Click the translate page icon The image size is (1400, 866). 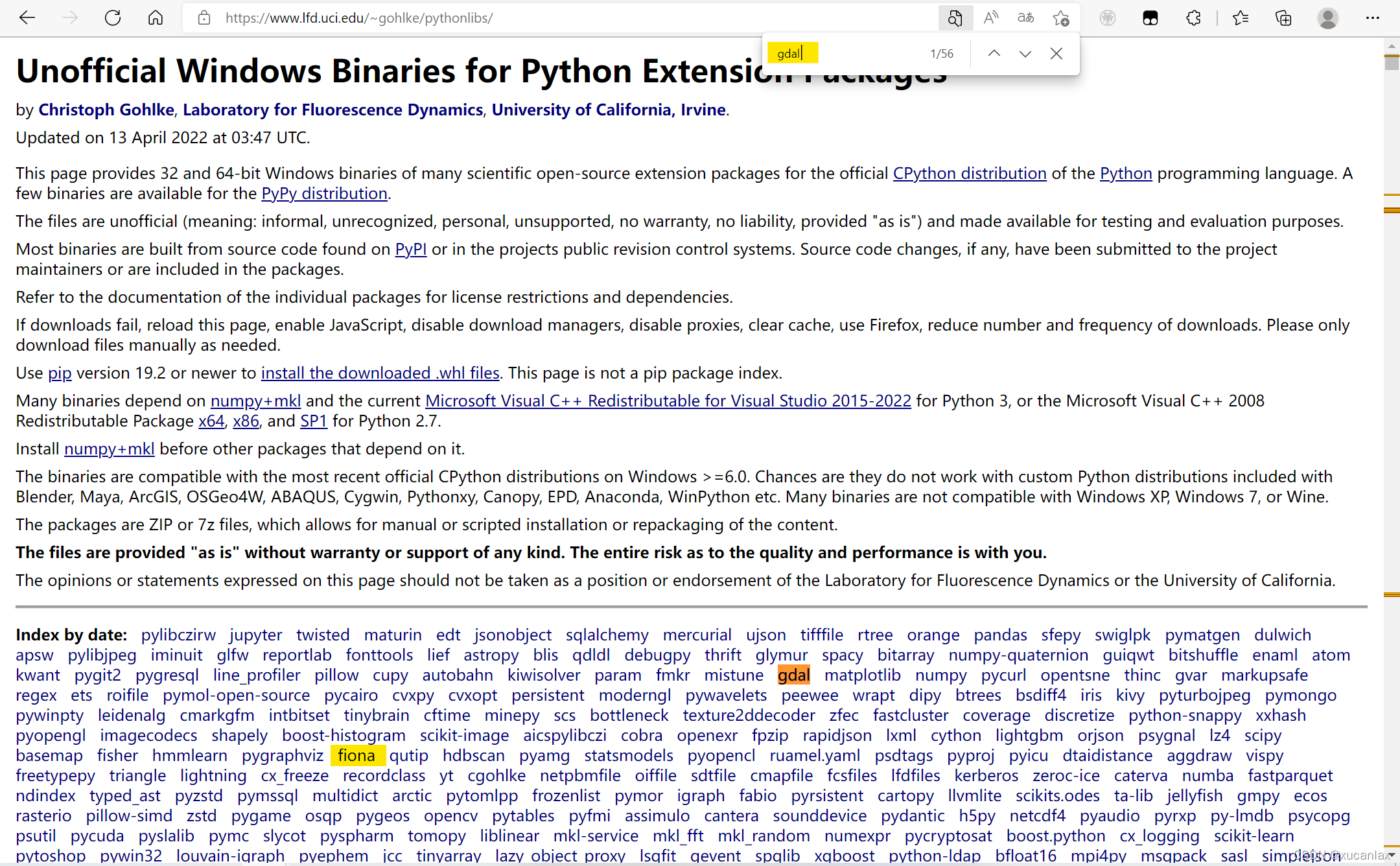(x=1025, y=18)
